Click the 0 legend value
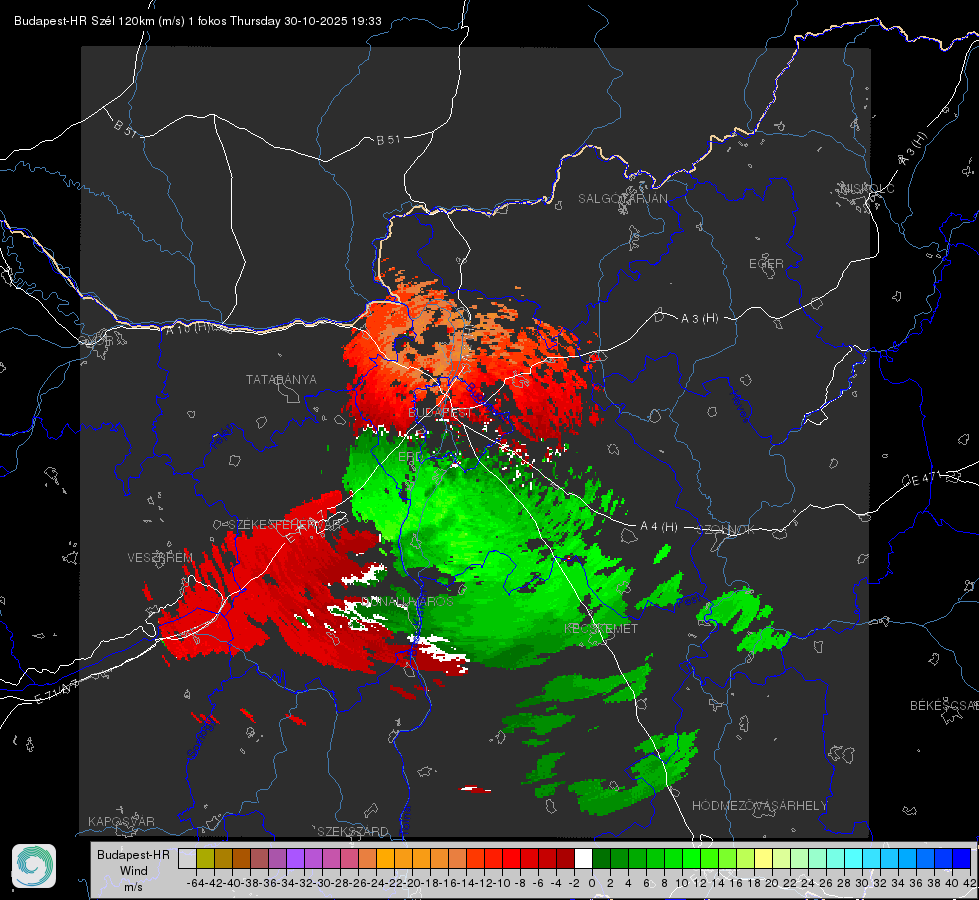Image resolution: width=979 pixels, height=900 pixels. tap(592, 883)
